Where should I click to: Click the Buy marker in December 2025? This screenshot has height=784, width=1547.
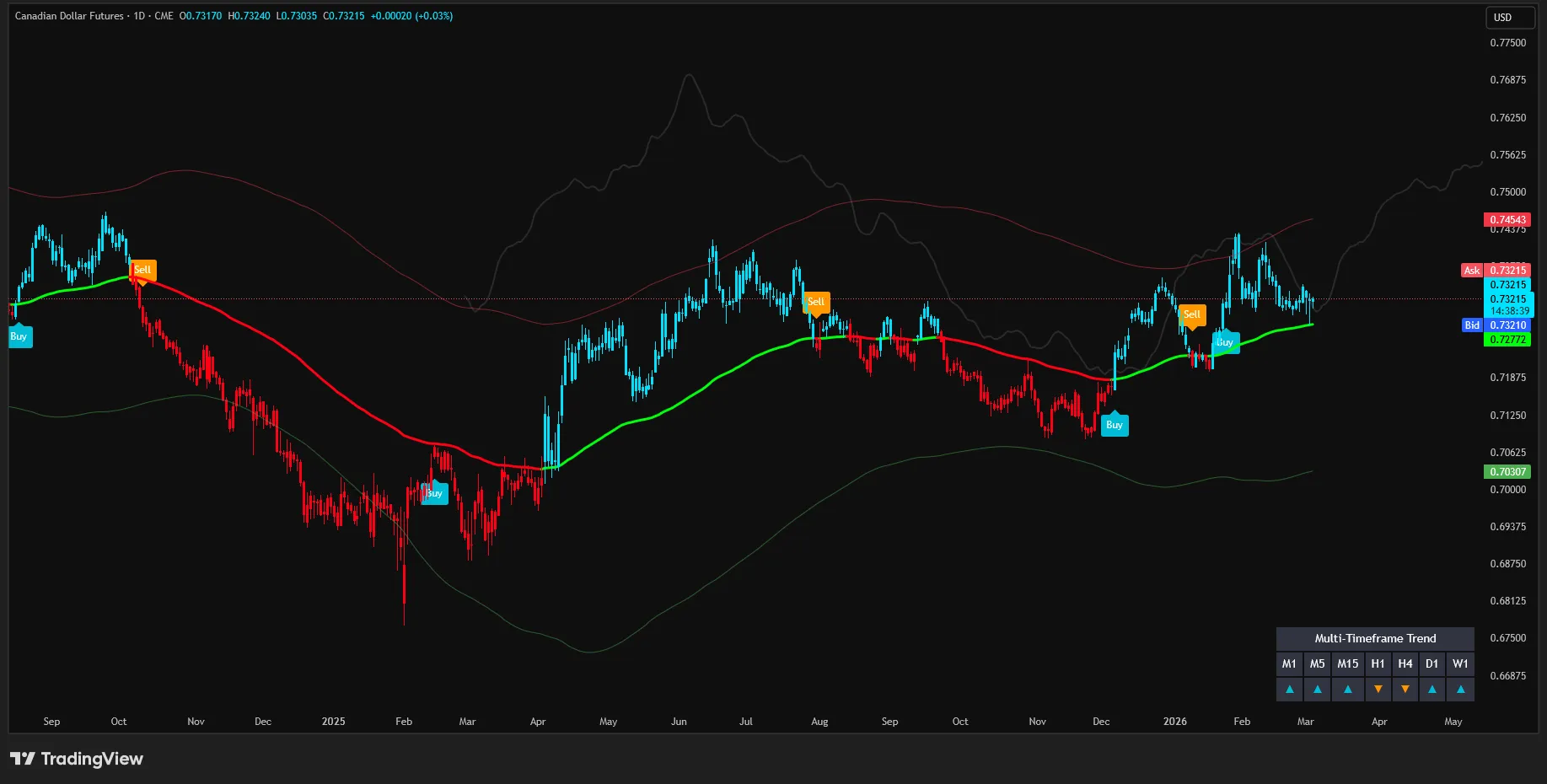[1115, 425]
